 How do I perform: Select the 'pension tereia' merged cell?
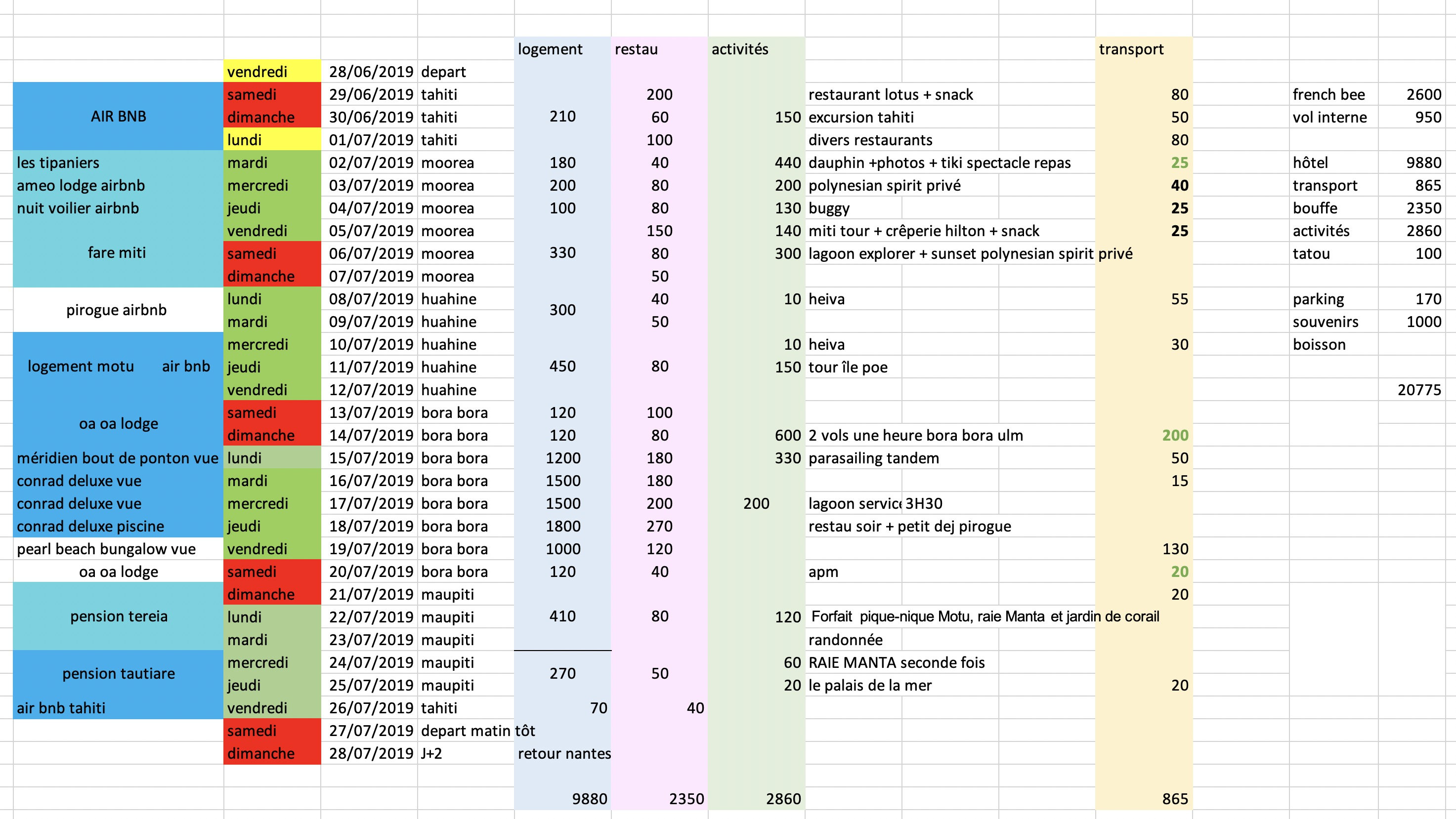tap(118, 616)
